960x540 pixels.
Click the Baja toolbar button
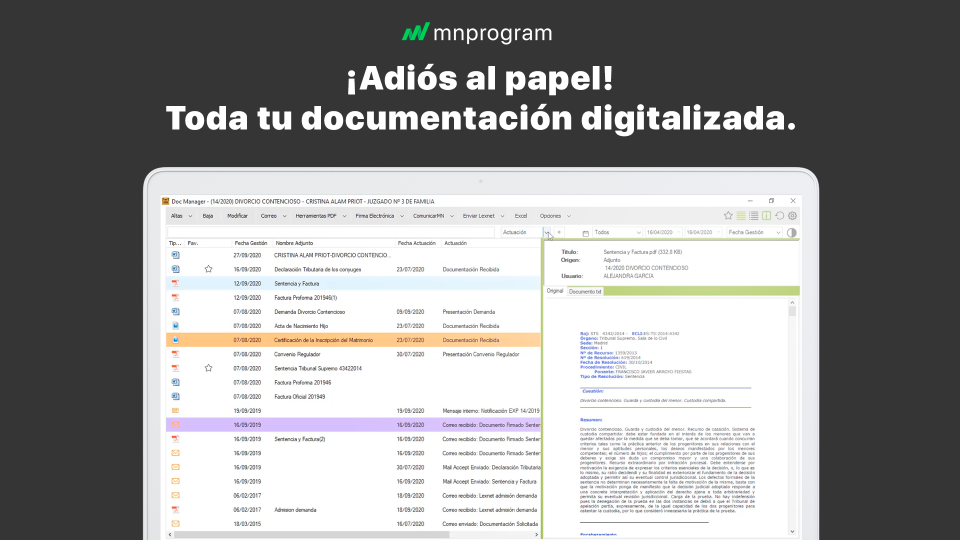click(x=208, y=216)
